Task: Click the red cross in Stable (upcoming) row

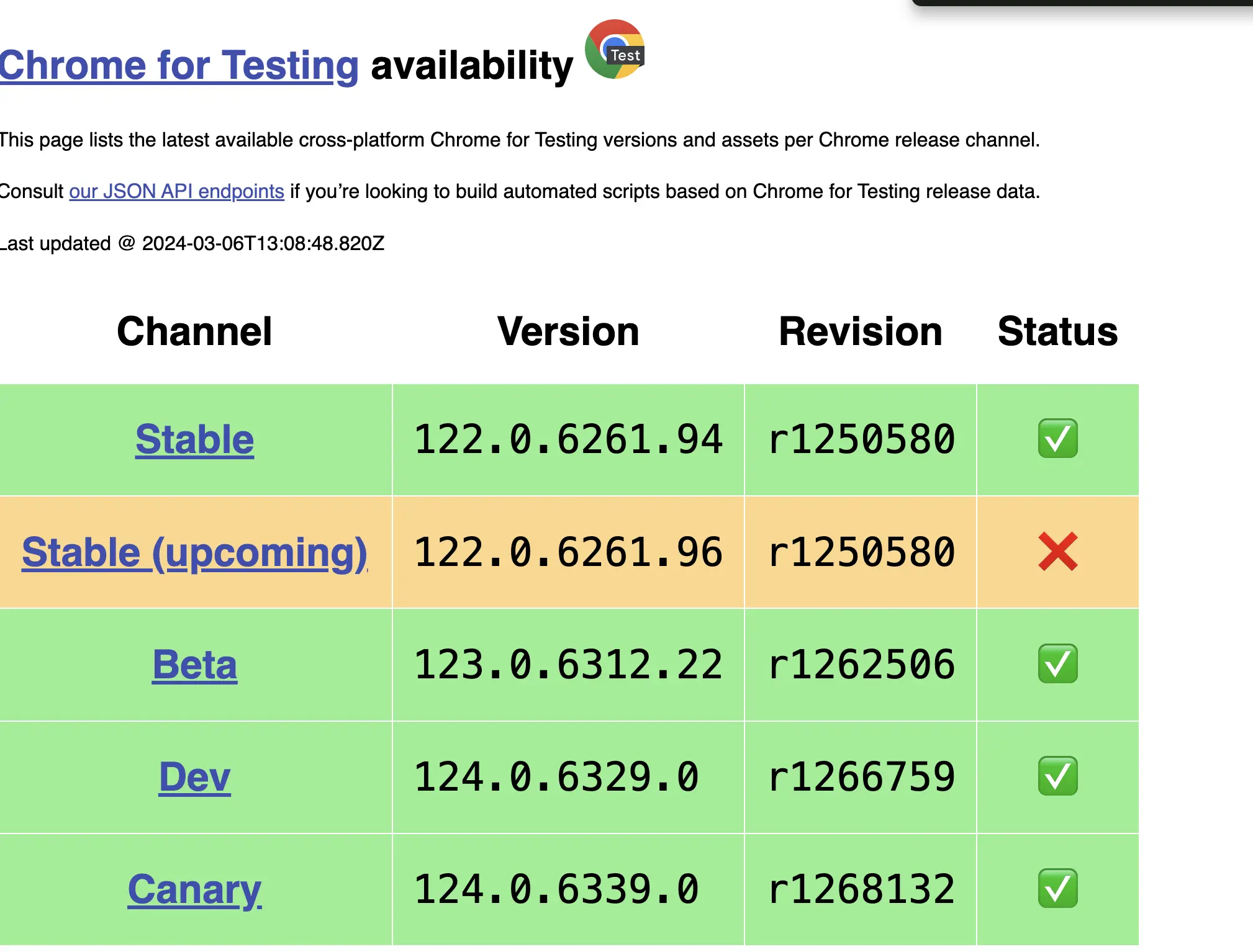Action: (x=1058, y=552)
